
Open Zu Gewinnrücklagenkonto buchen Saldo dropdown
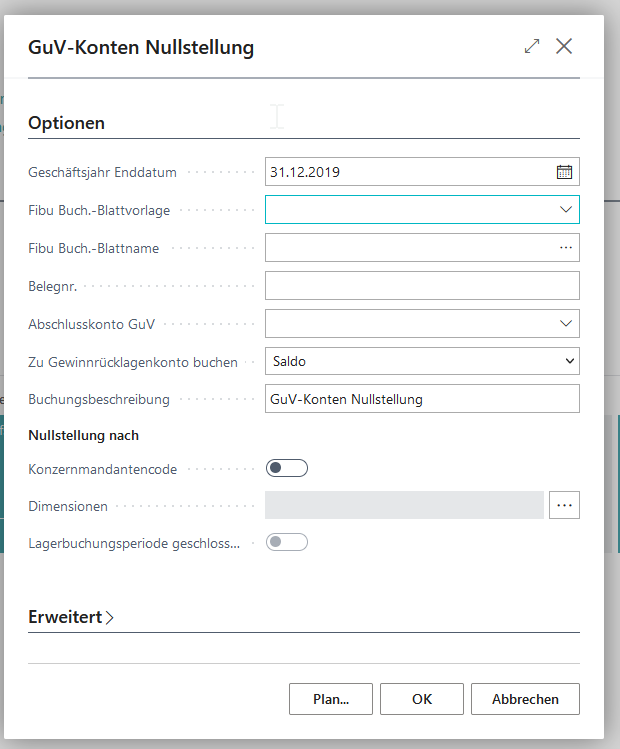[x=570, y=361]
